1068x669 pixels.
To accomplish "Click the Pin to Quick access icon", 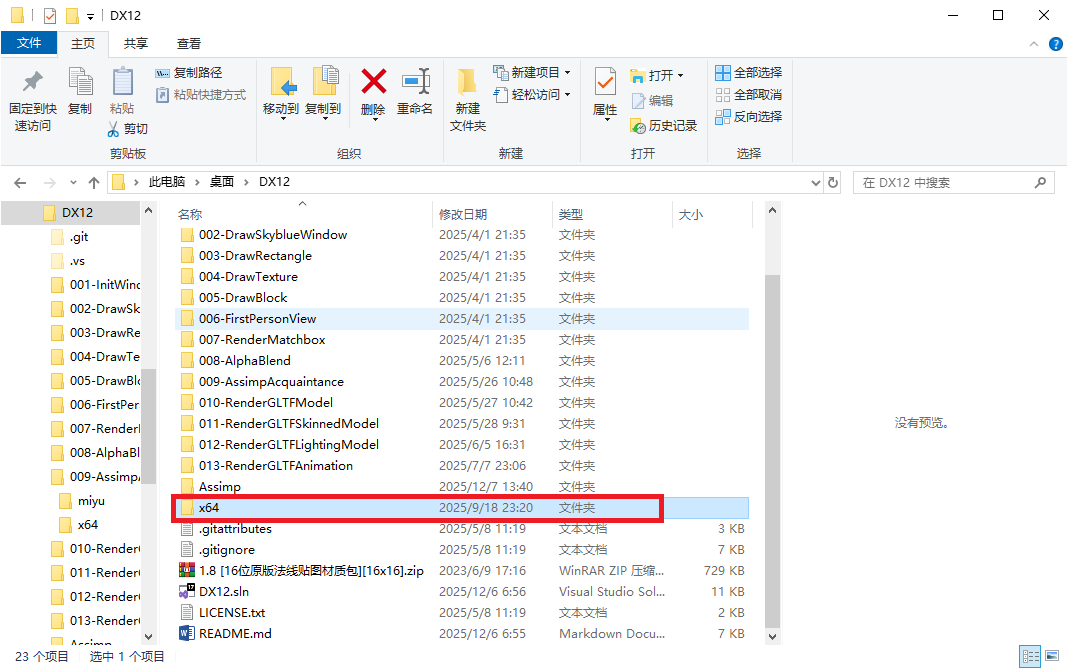I will (32, 82).
